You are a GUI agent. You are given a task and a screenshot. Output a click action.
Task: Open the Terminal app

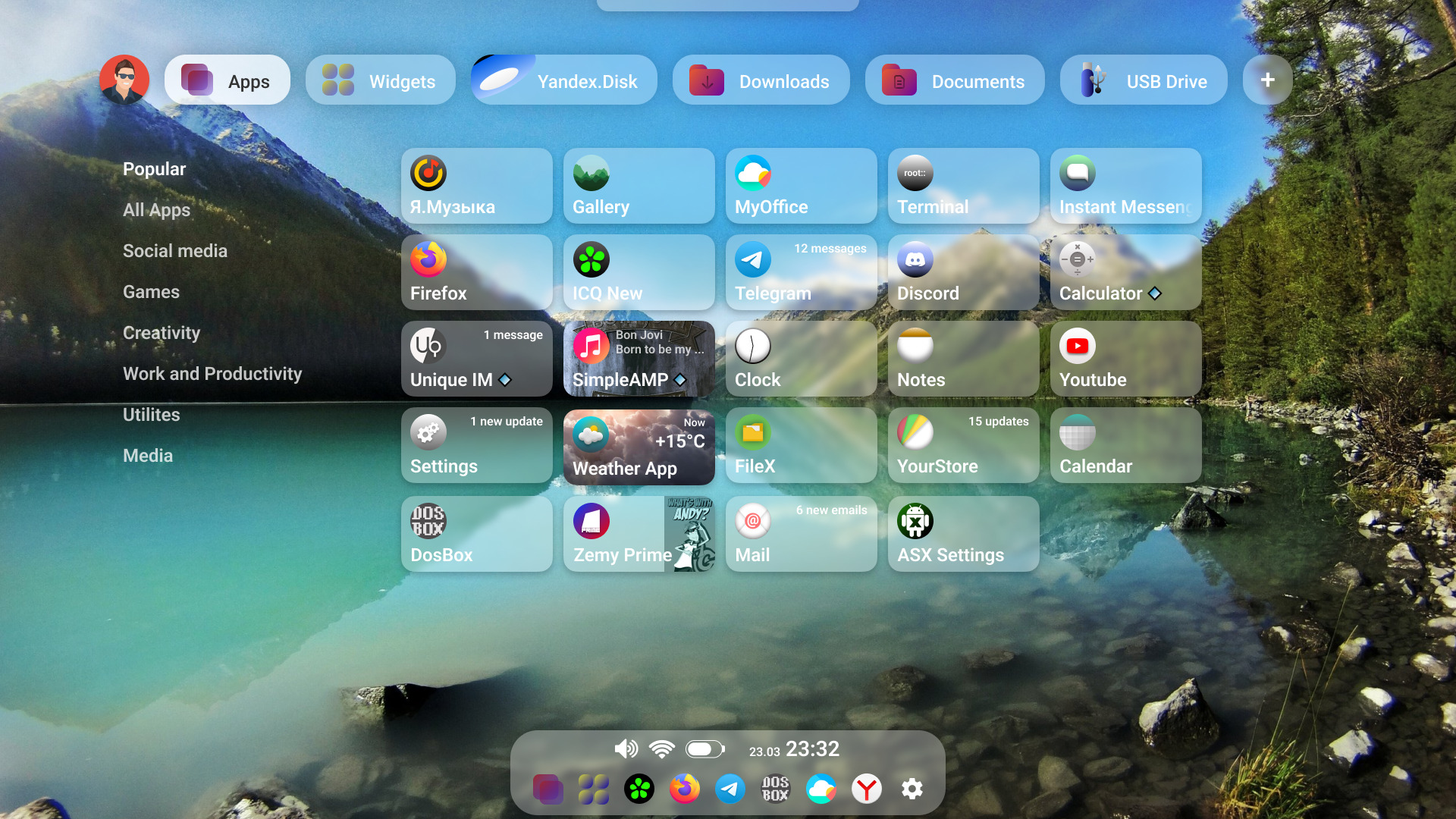pyautogui.click(x=963, y=186)
